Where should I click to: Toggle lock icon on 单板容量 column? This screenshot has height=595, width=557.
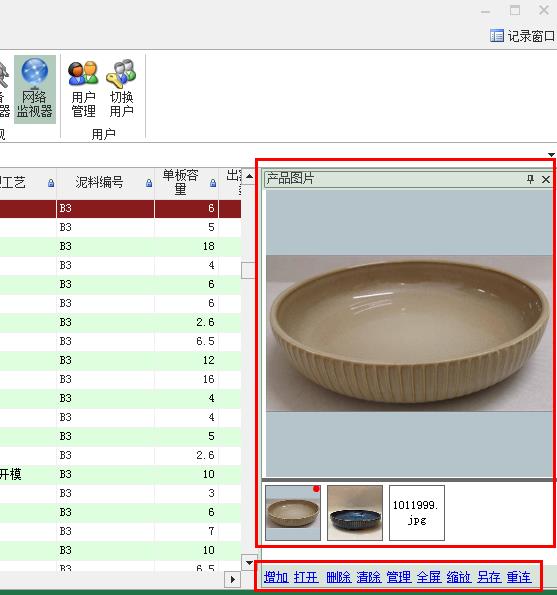coord(213,183)
